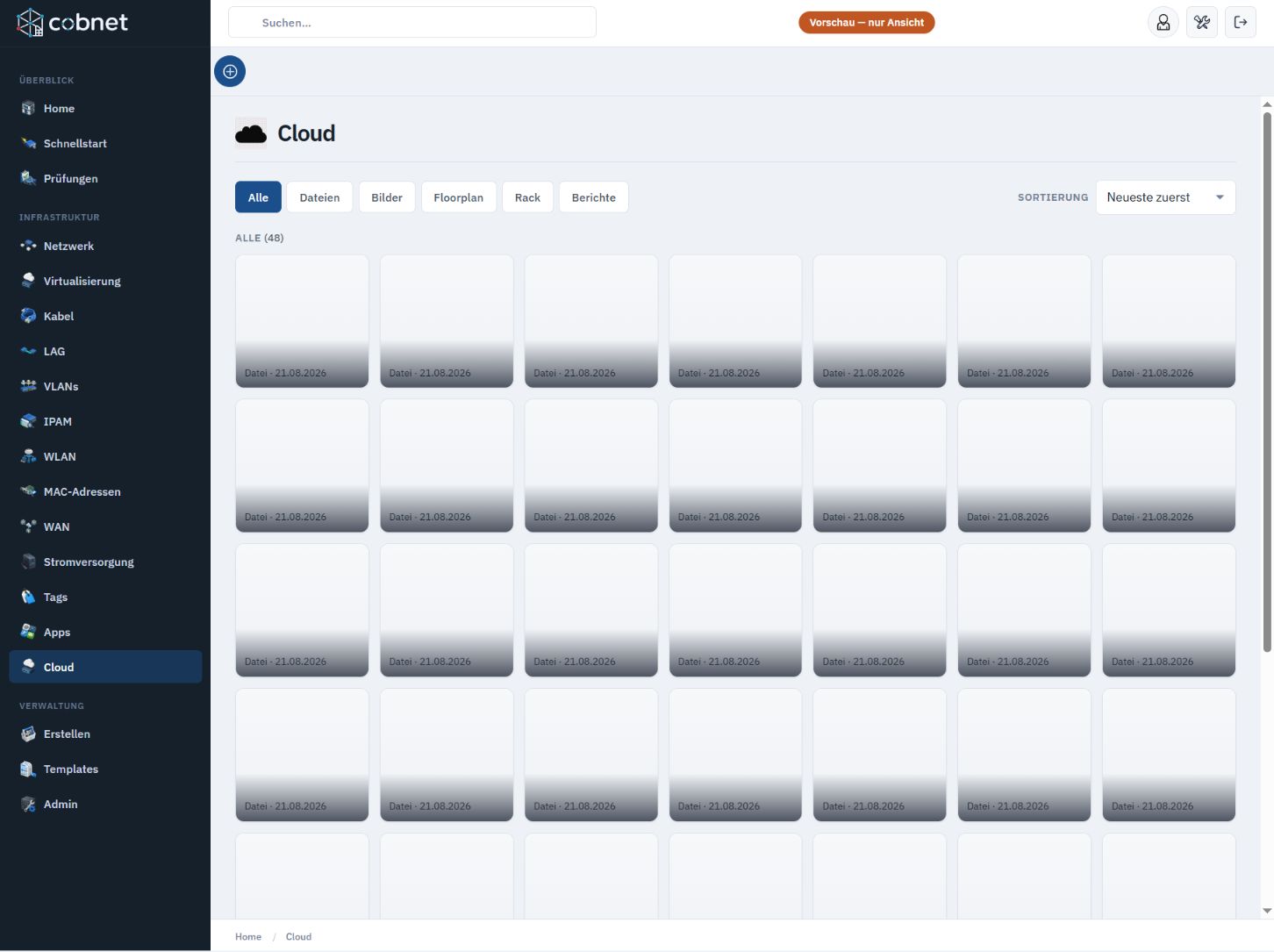The width and height of the screenshot is (1274, 952).
Task: Click the cobnet logo
Action: 72,23
